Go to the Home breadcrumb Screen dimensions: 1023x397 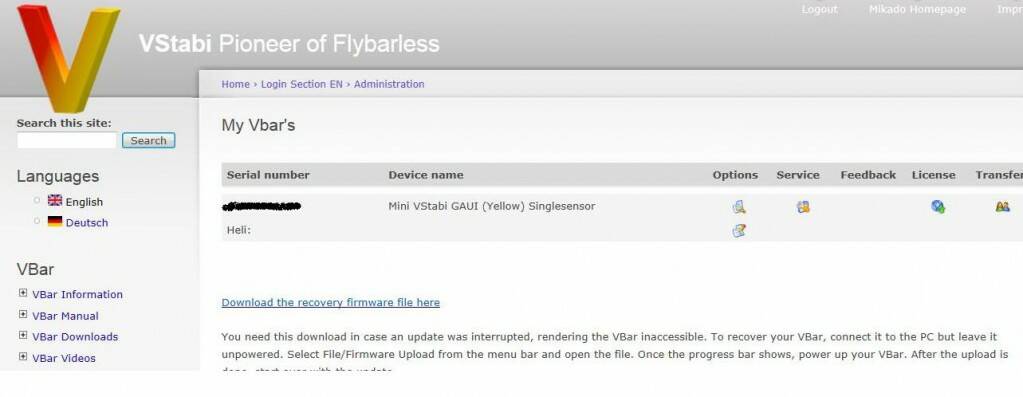(x=236, y=84)
